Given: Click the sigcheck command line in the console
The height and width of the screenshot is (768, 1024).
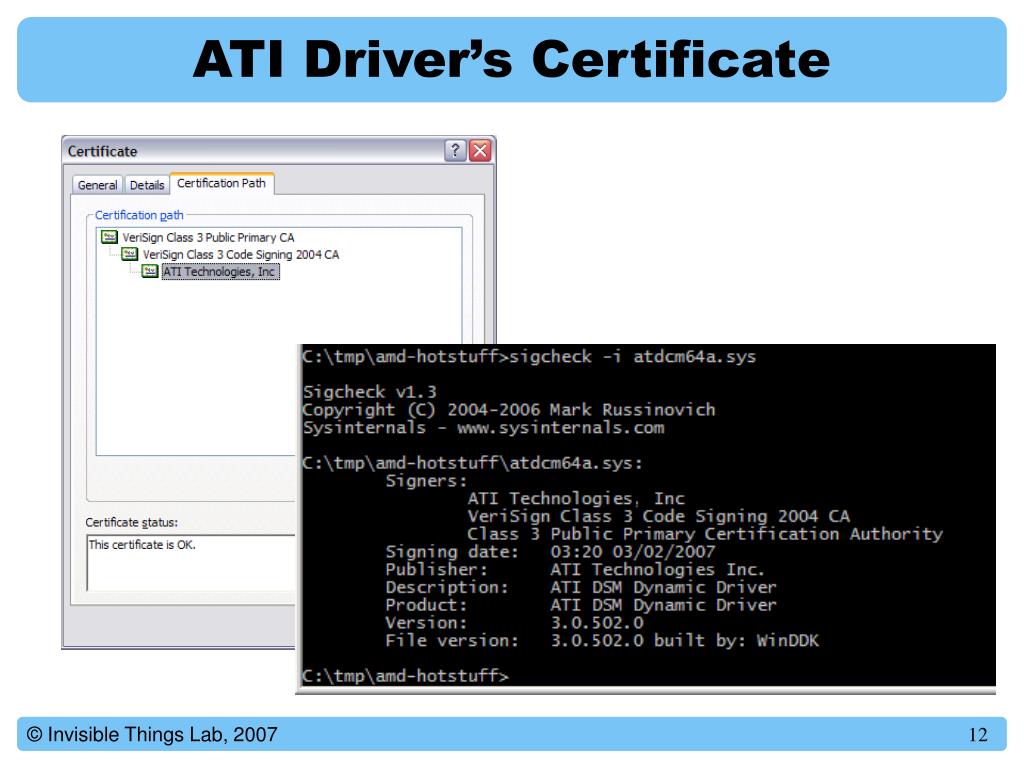Looking at the screenshot, I should (529, 357).
